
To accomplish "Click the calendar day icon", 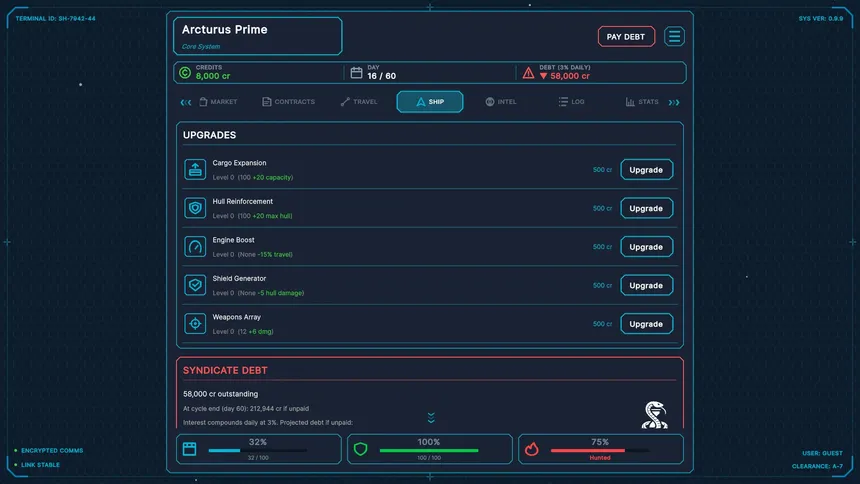I will click(357, 72).
